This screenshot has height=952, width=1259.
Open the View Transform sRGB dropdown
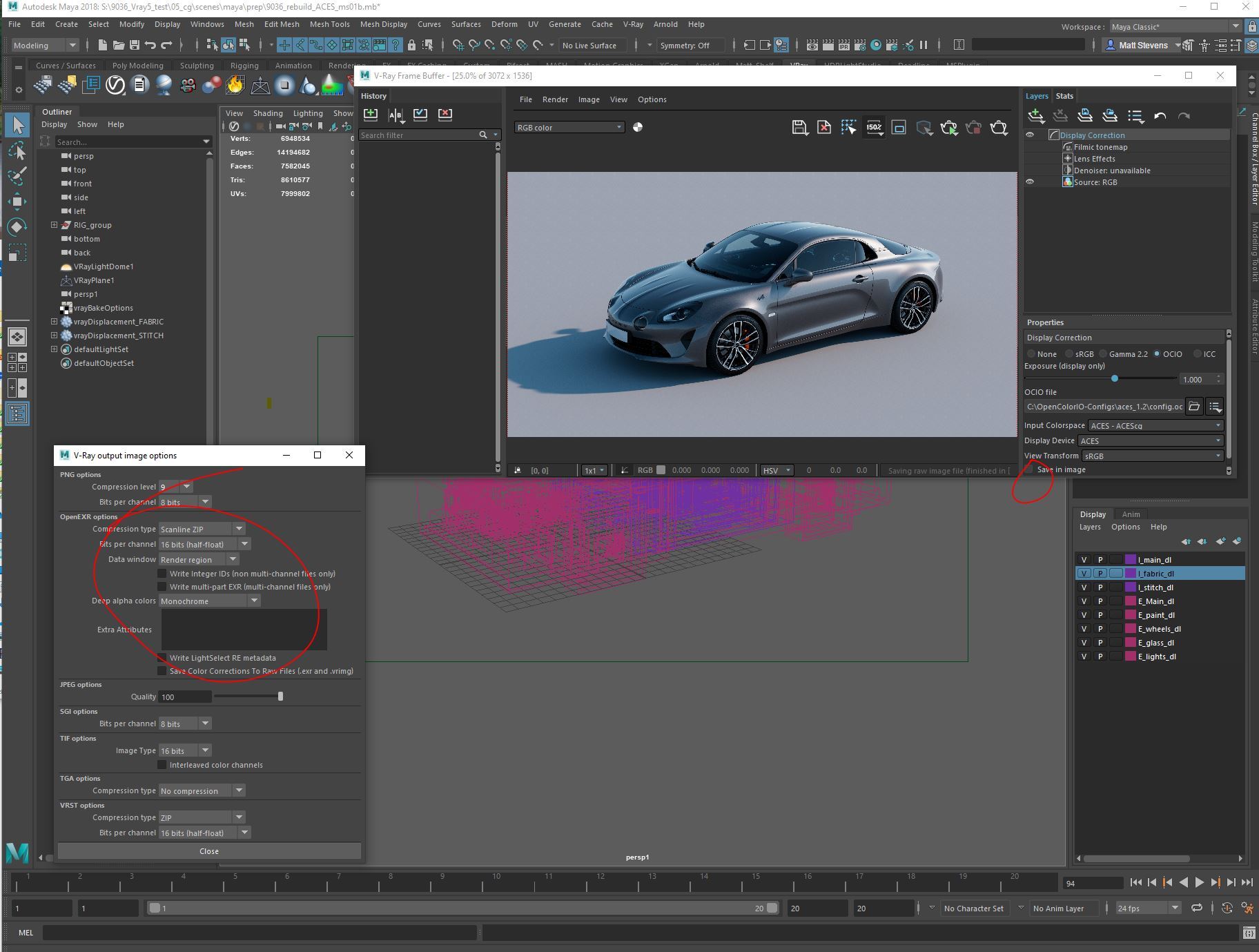click(1153, 456)
